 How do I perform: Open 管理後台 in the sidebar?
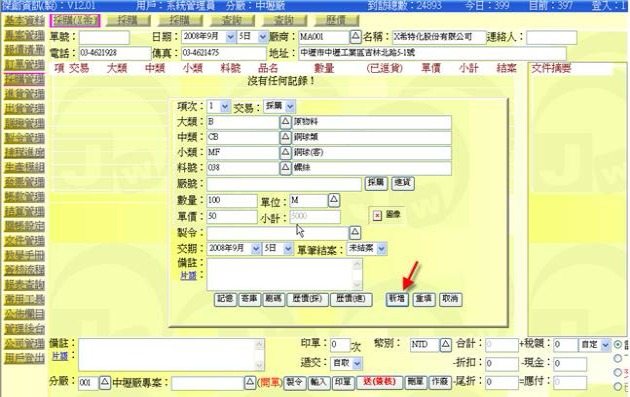tap(25, 329)
